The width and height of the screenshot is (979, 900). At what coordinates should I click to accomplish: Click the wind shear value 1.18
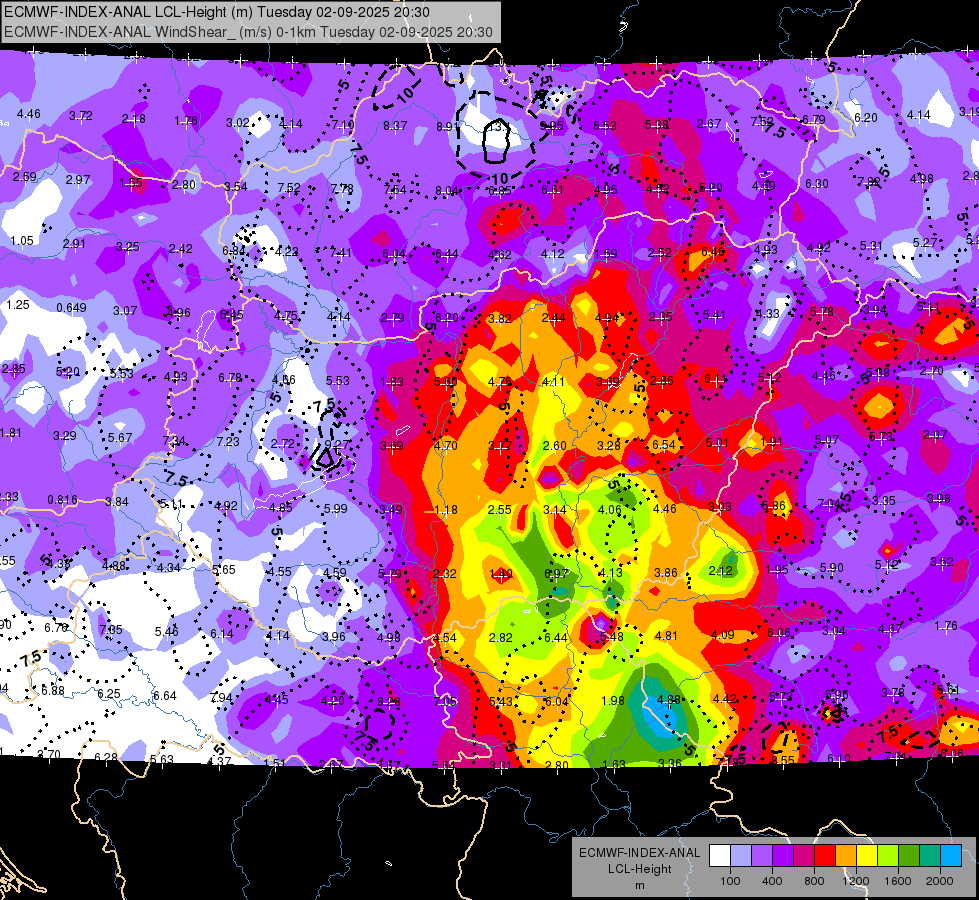(x=446, y=510)
